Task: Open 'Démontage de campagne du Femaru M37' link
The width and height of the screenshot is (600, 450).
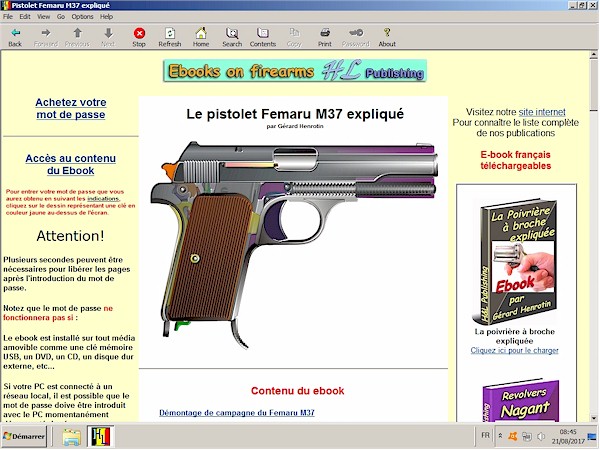Action: [x=237, y=413]
